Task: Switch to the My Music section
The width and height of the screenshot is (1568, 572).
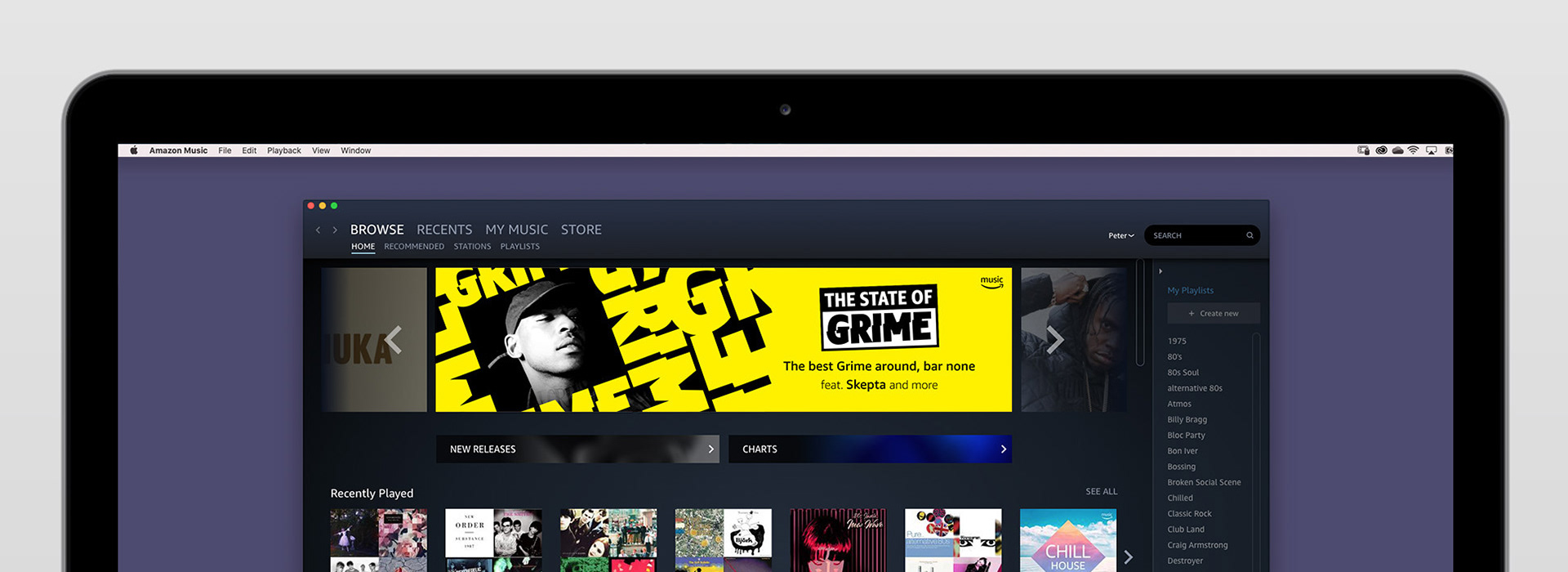Action: point(516,230)
